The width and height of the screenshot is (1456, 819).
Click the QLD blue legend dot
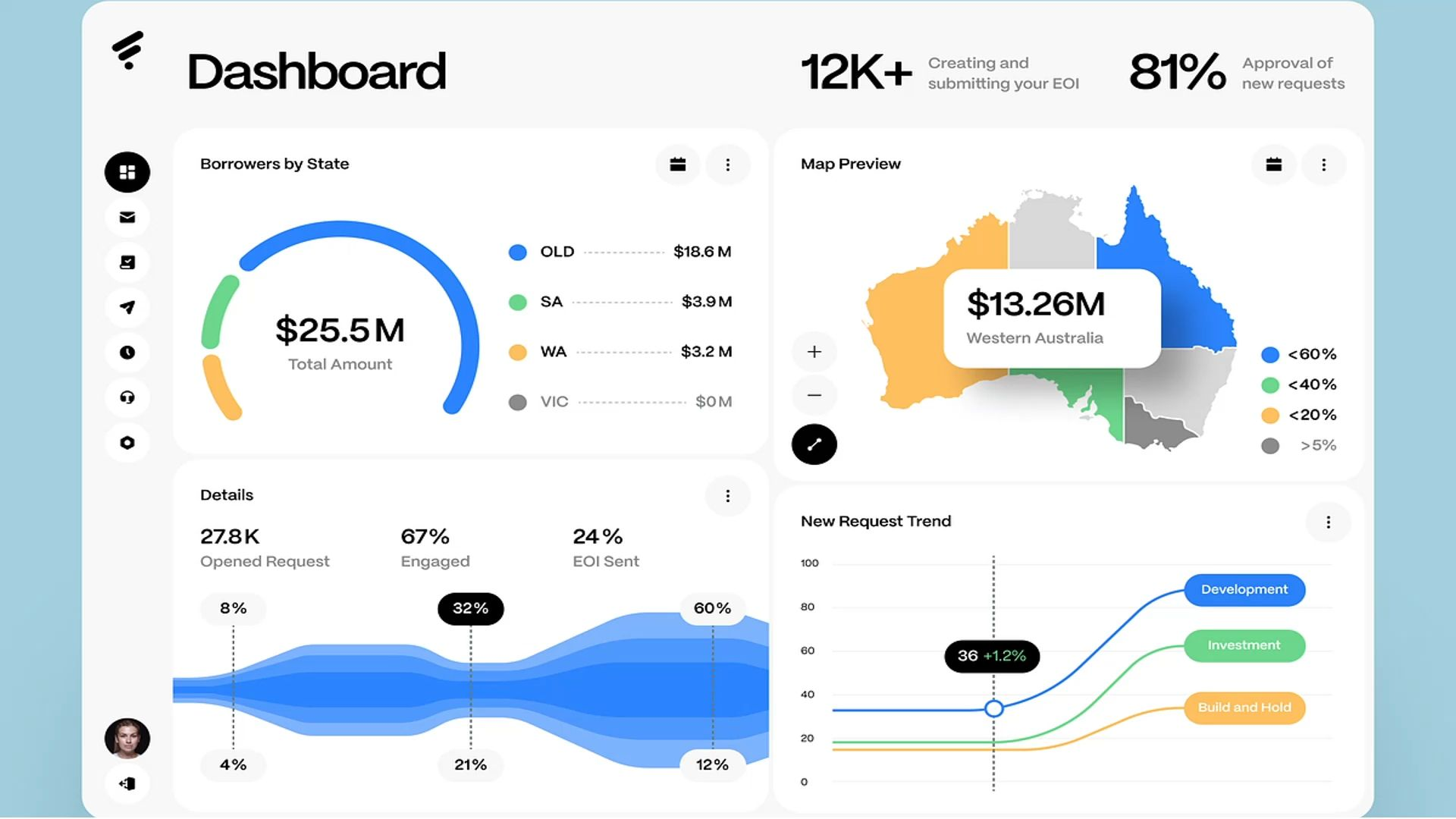tap(518, 253)
